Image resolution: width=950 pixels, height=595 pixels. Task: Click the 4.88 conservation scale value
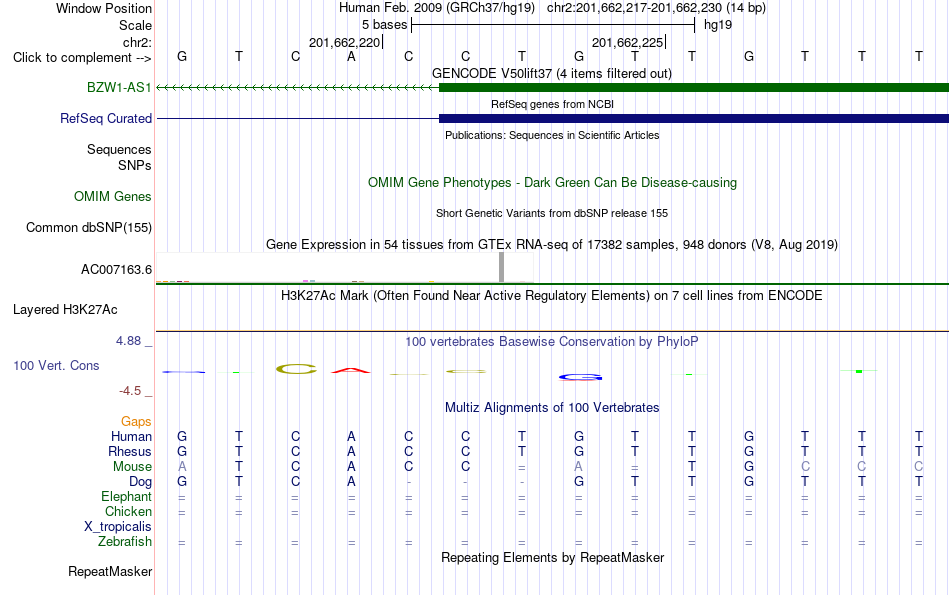tap(128, 341)
